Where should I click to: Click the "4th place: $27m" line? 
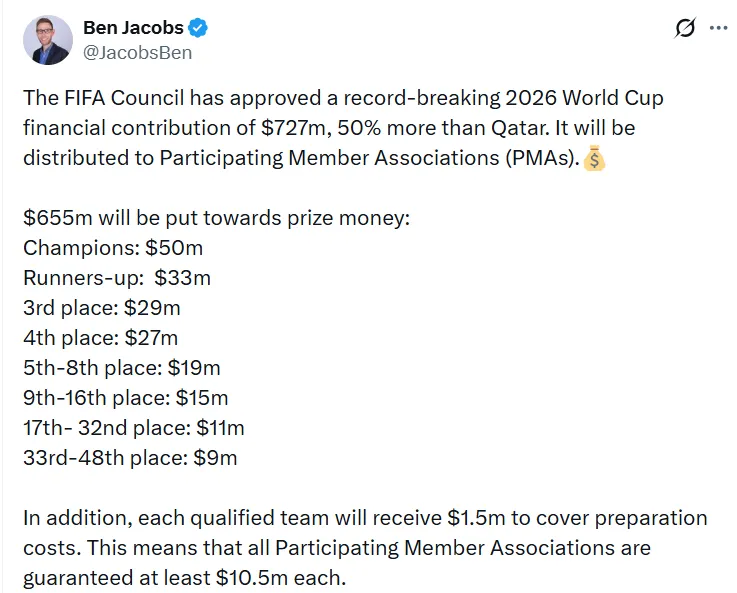click(x=101, y=338)
